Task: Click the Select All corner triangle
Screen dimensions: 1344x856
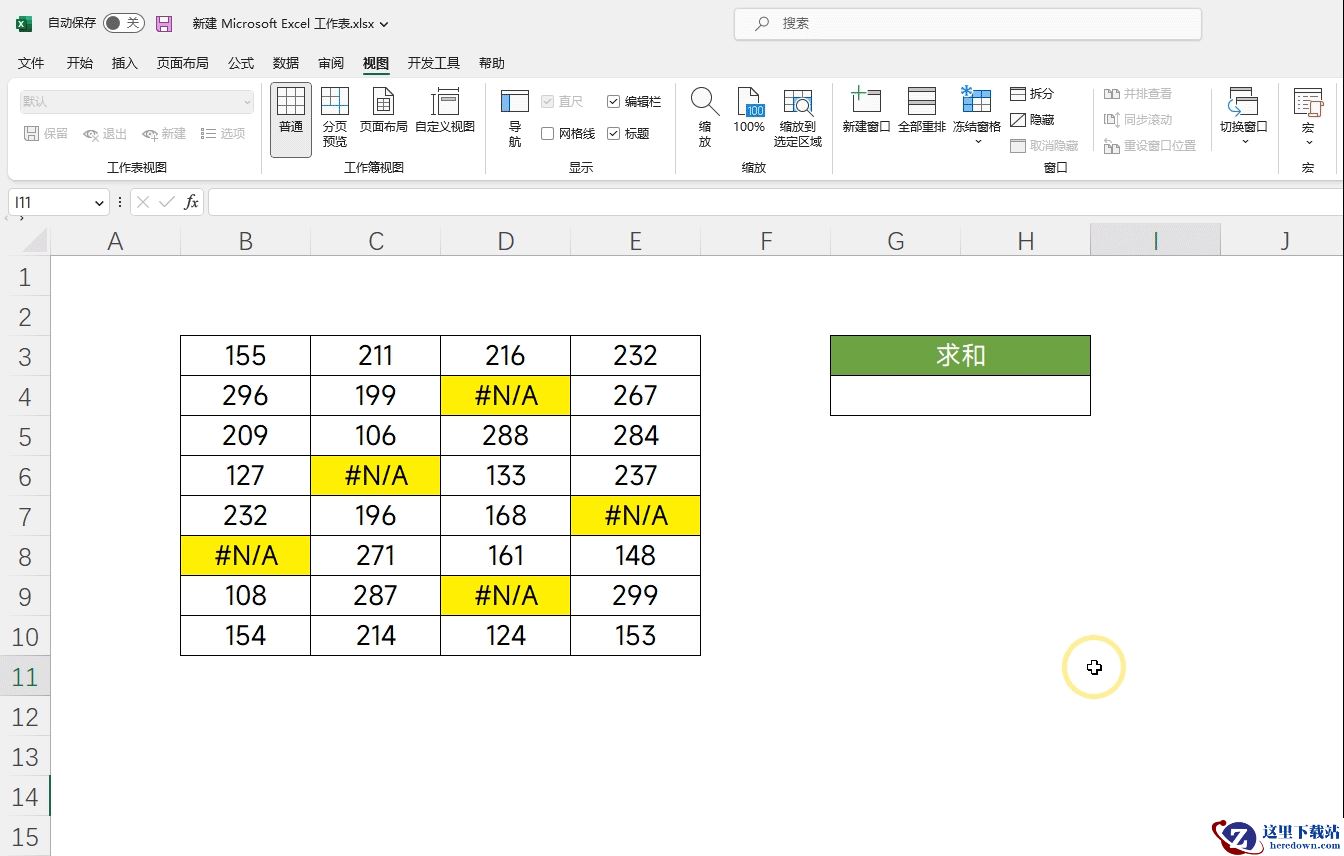Action: click(x=34, y=240)
